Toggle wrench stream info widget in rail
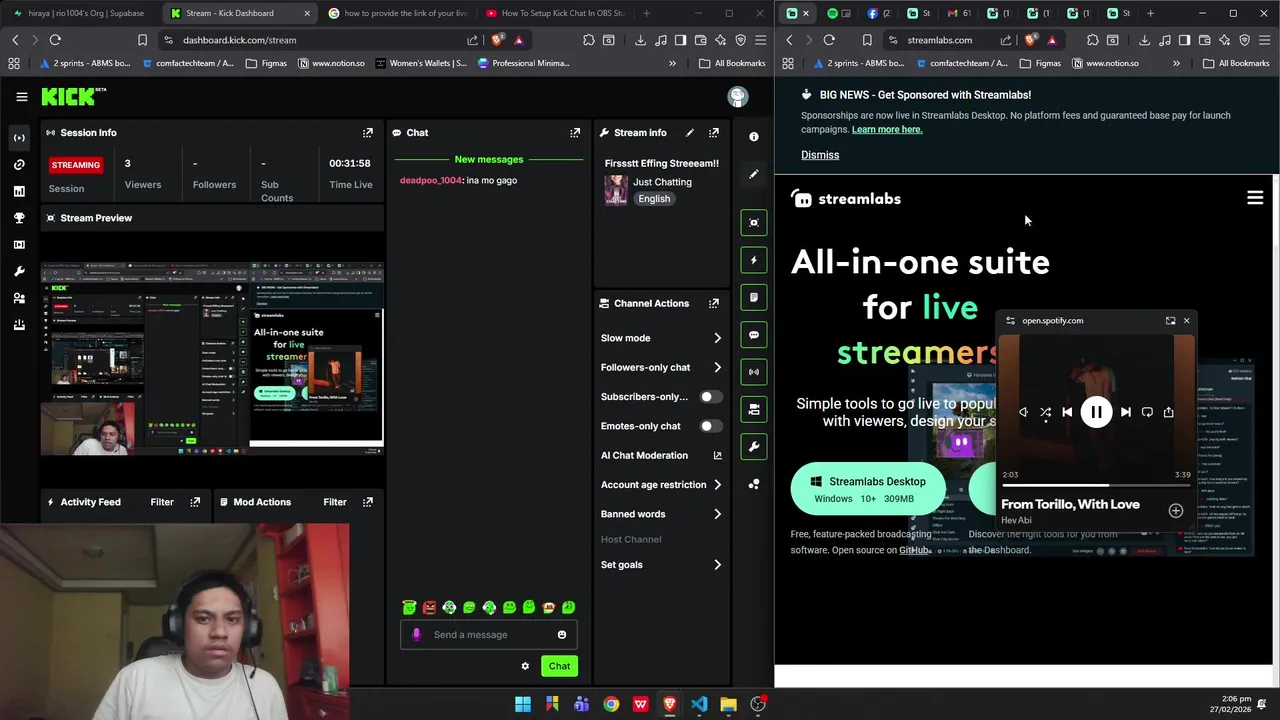The image size is (1280, 720). pos(754,447)
